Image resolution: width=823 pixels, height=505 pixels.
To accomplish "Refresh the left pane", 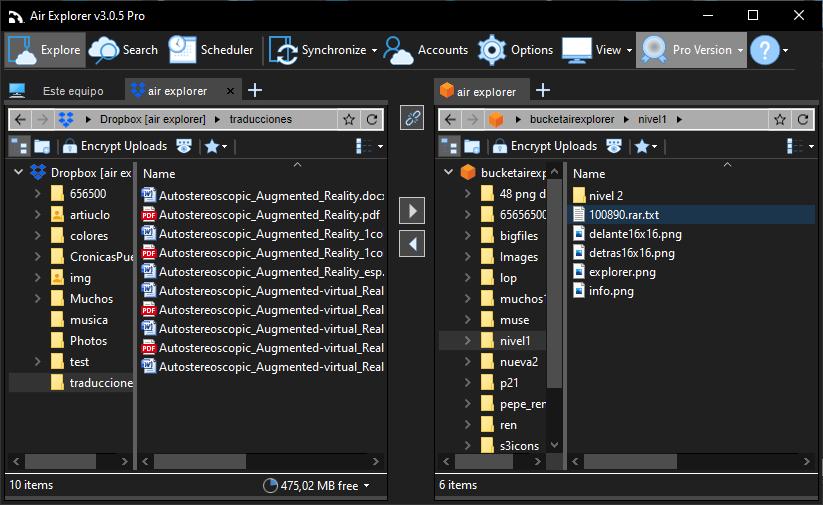I will point(372,119).
